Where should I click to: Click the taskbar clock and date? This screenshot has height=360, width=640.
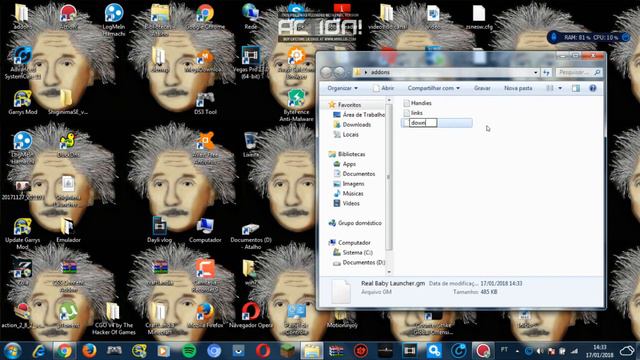pyautogui.click(x=600, y=351)
